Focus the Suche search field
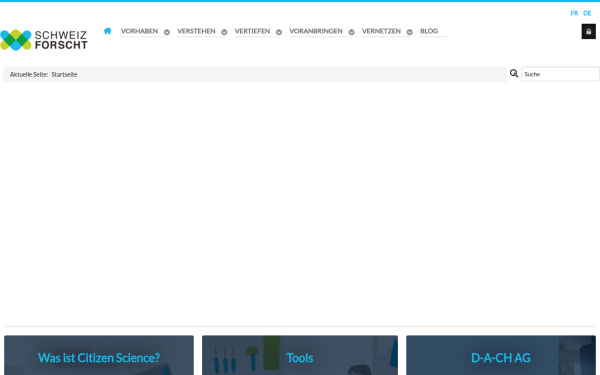600x375 pixels. click(560, 74)
